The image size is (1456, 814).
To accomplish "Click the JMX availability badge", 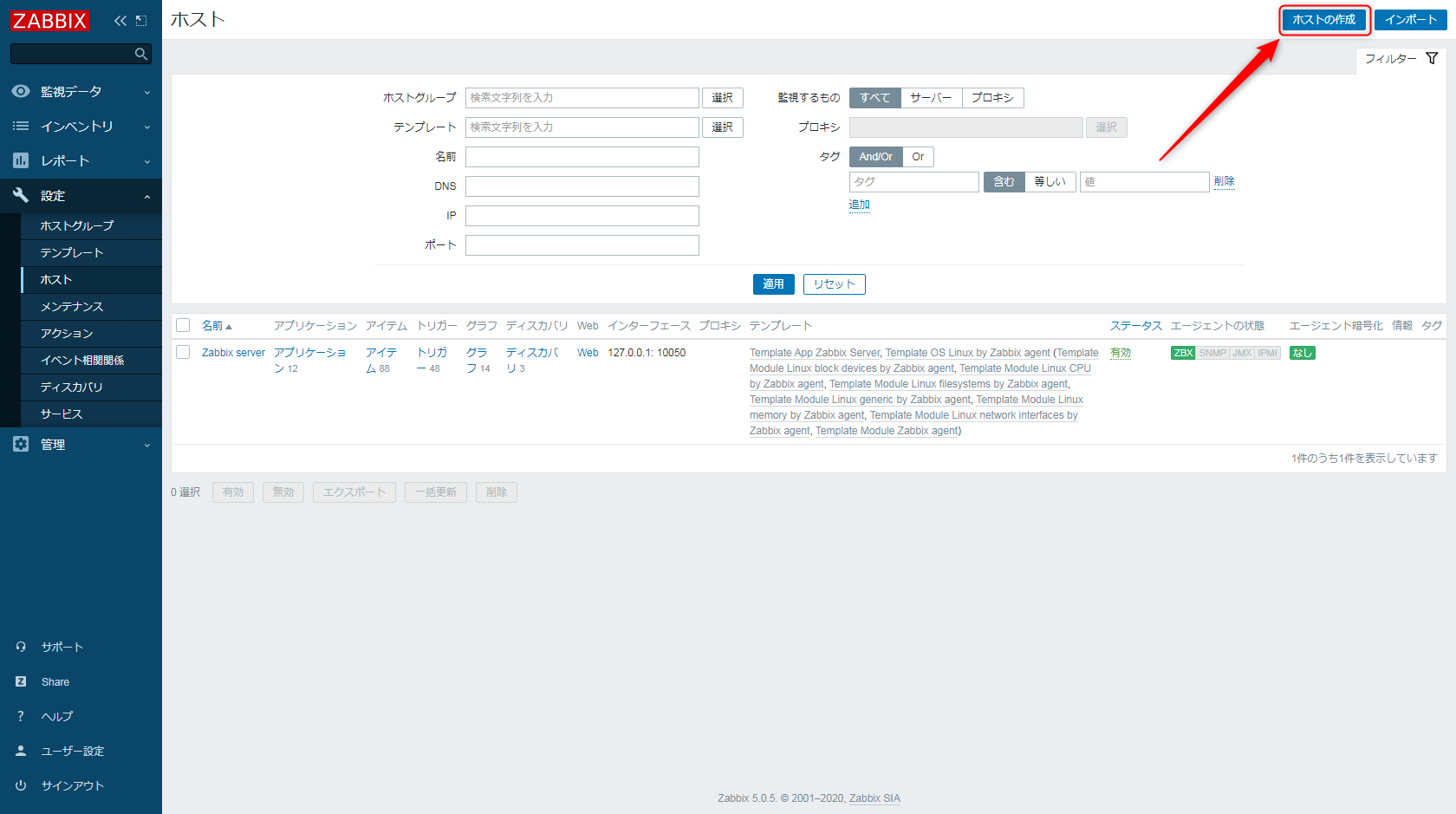I will coord(1242,353).
